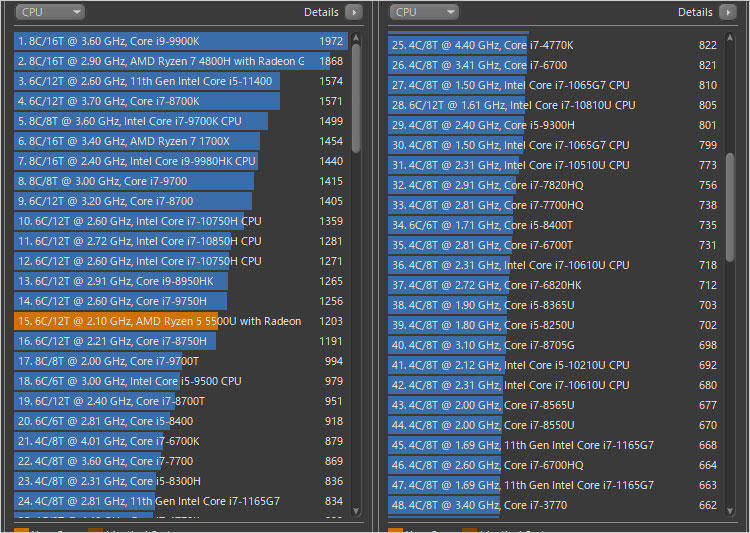Viewport: 750px width, 533px height.
Task: Select the Core i7-9700K CPU row
Action: click(181, 121)
